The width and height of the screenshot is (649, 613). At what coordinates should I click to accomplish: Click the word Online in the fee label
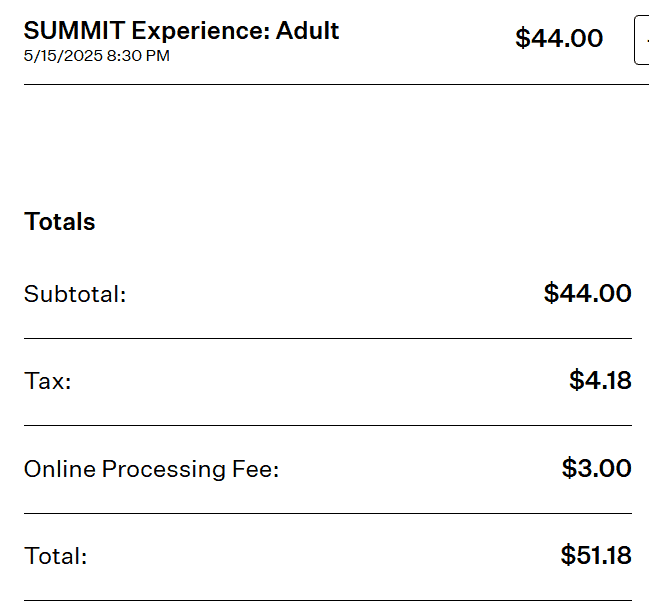pos(57,469)
